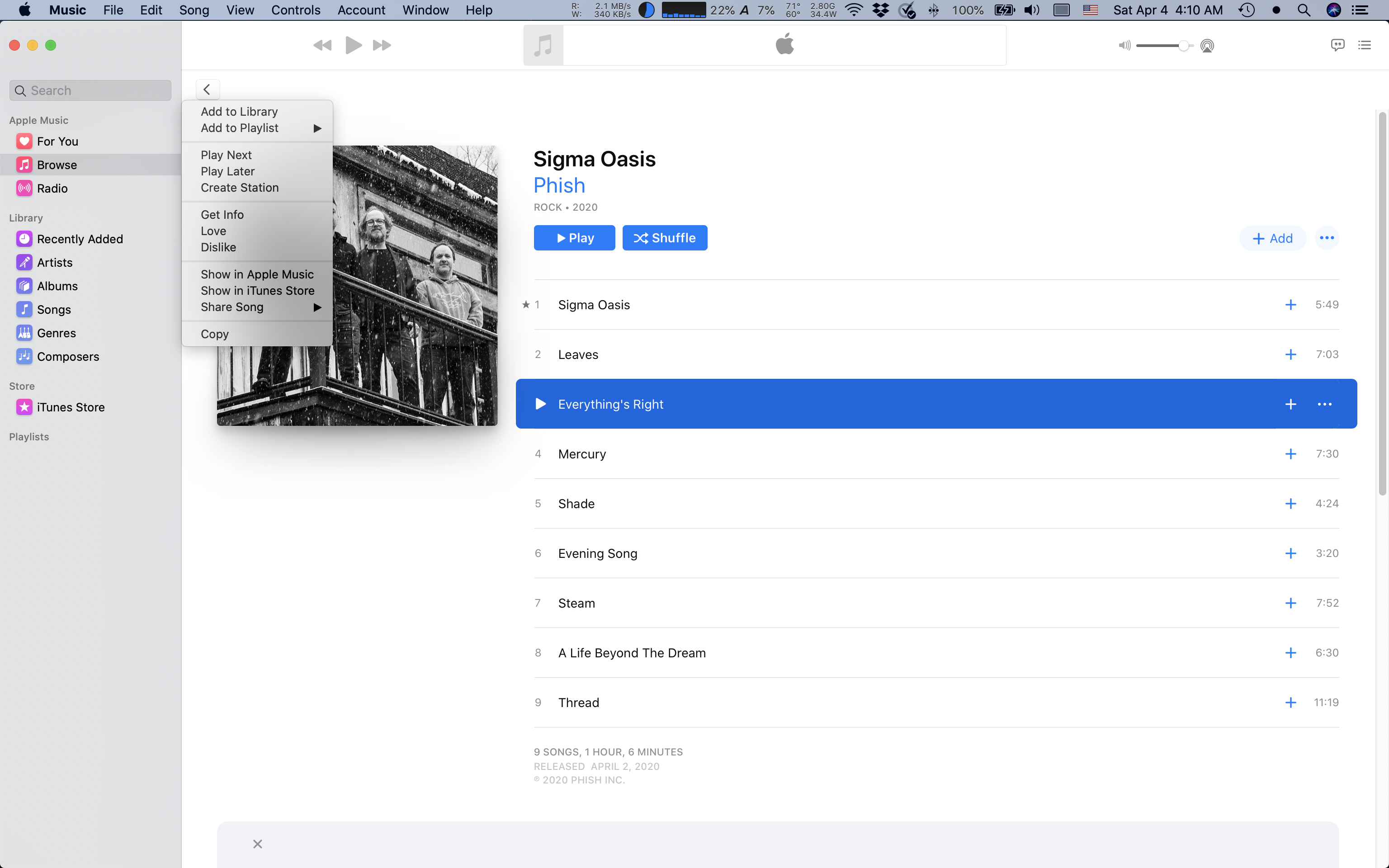The image size is (1389, 868).
Task: Go back with the chevron button
Action: [207, 90]
